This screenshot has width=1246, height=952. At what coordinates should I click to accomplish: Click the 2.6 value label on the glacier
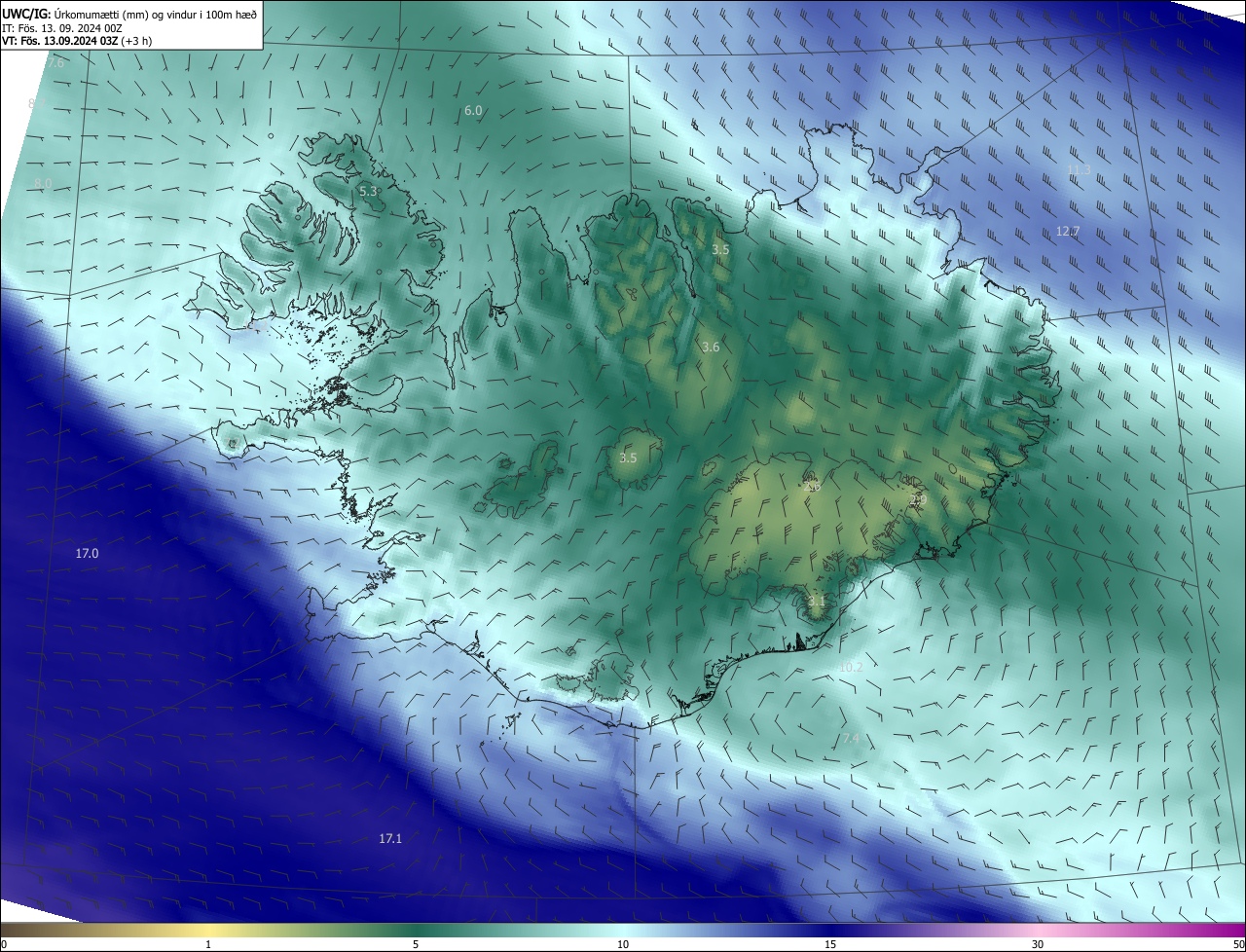click(812, 486)
